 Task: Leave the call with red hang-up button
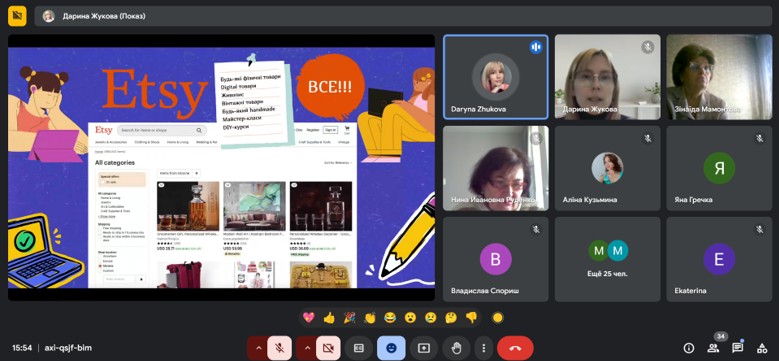515,348
